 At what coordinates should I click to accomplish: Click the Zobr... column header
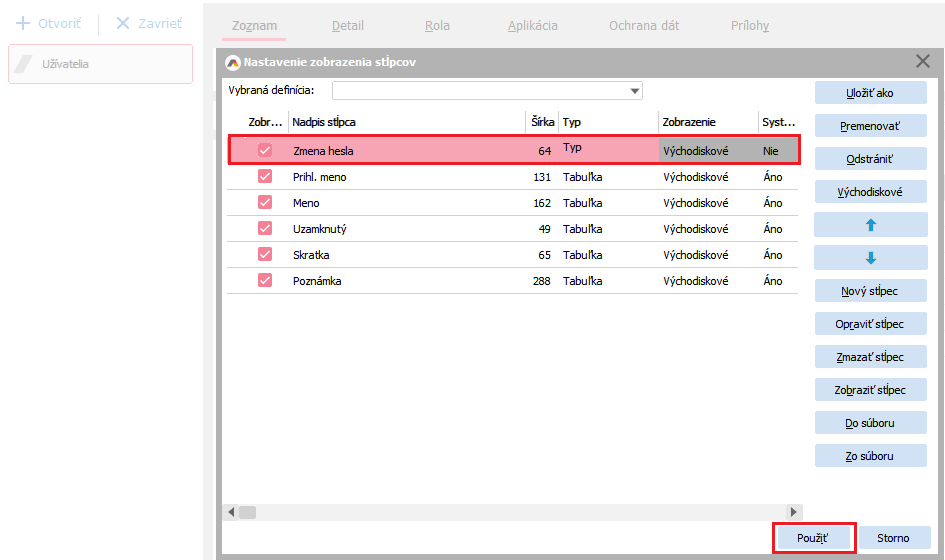pos(265,122)
